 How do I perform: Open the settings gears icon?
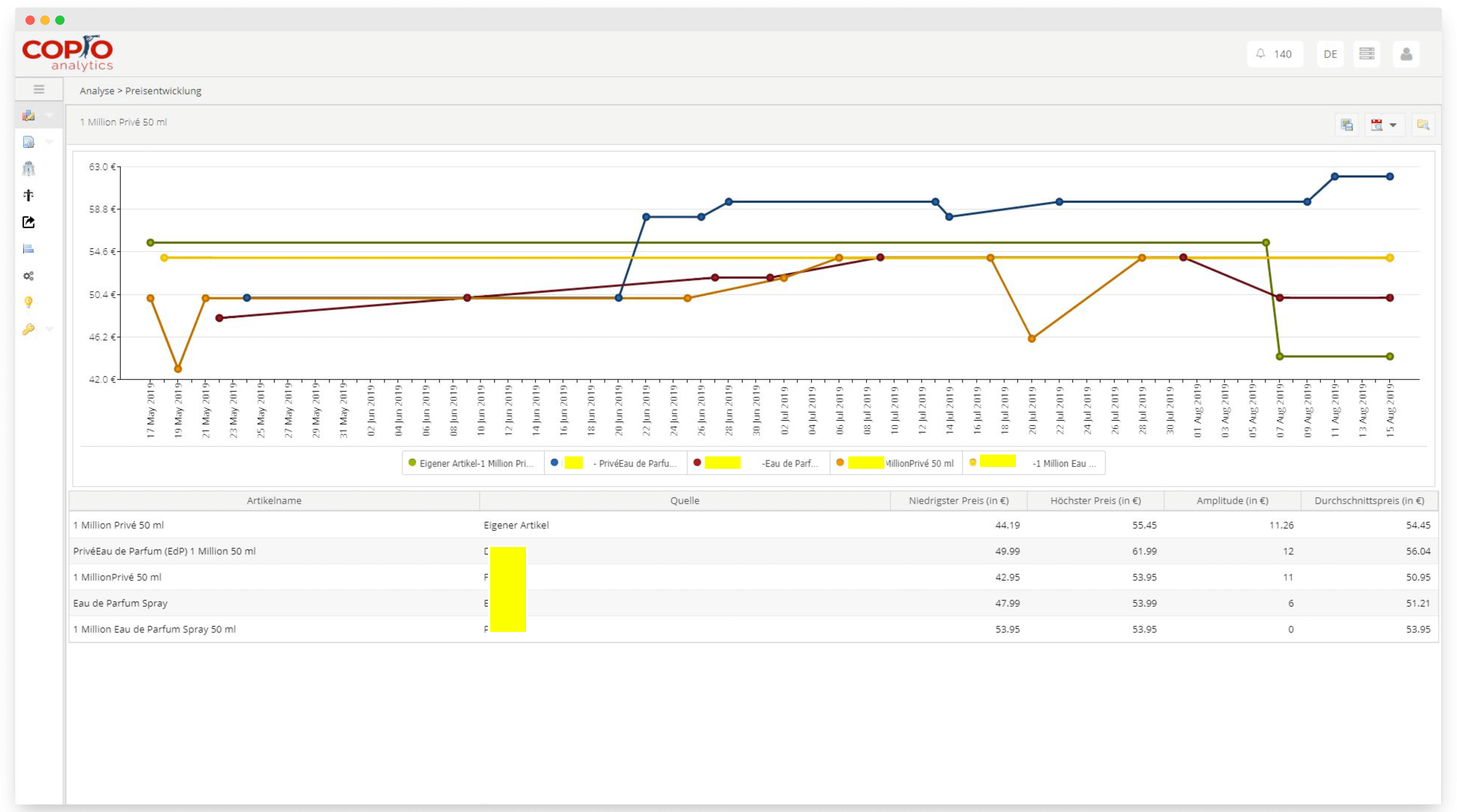28,275
